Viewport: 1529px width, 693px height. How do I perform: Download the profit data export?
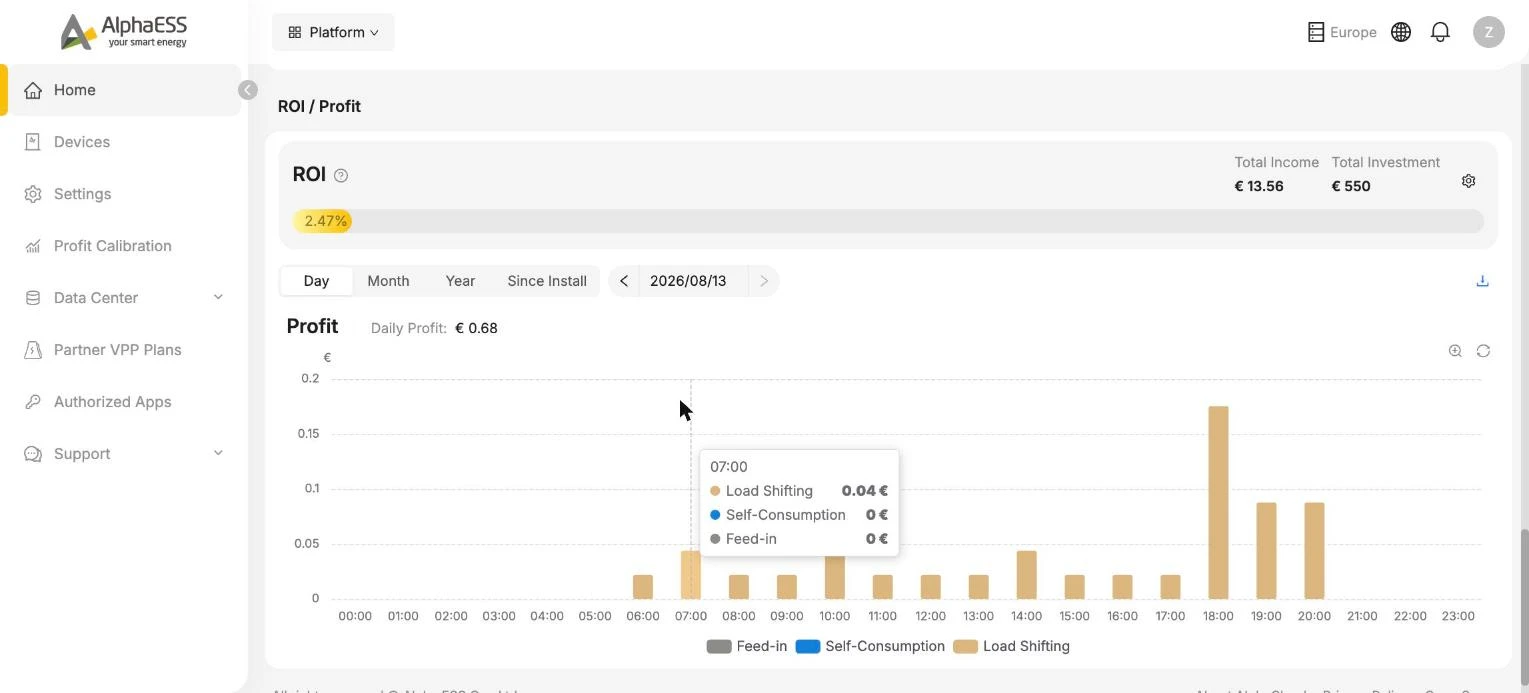point(1482,281)
